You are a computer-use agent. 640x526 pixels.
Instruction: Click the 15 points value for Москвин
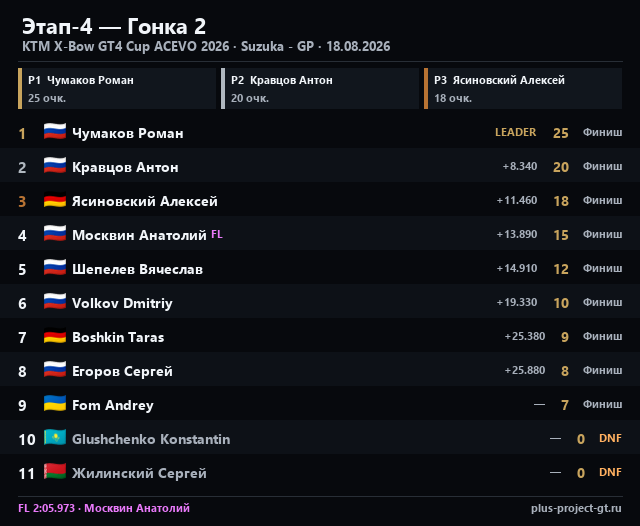561,235
